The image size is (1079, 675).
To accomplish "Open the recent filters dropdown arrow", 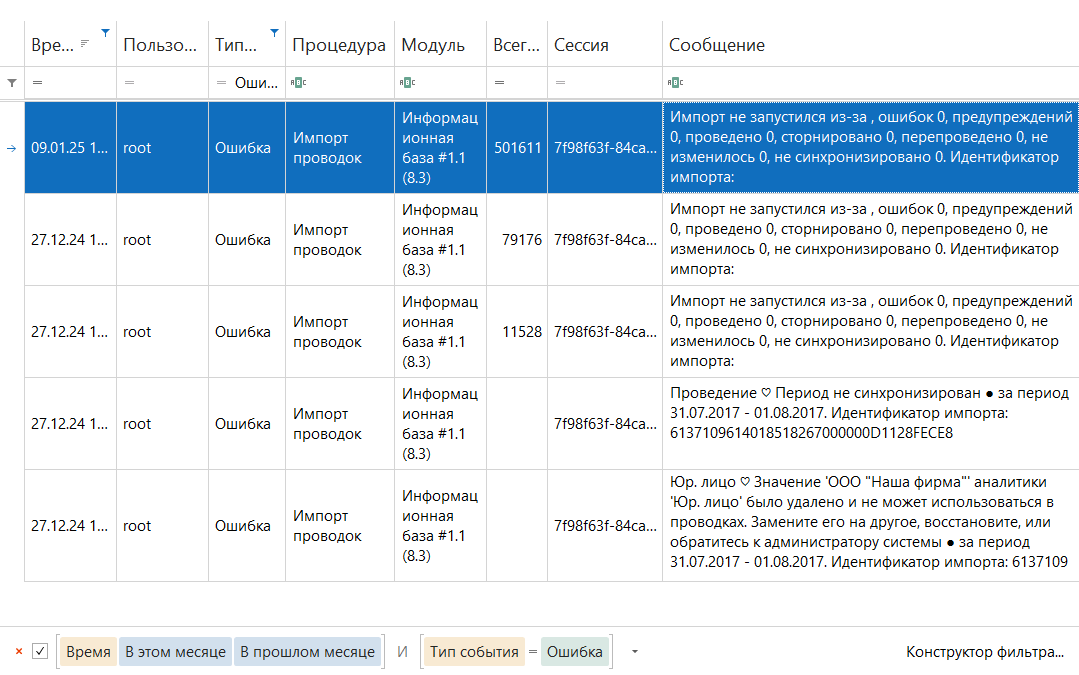I will (x=634, y=652).
